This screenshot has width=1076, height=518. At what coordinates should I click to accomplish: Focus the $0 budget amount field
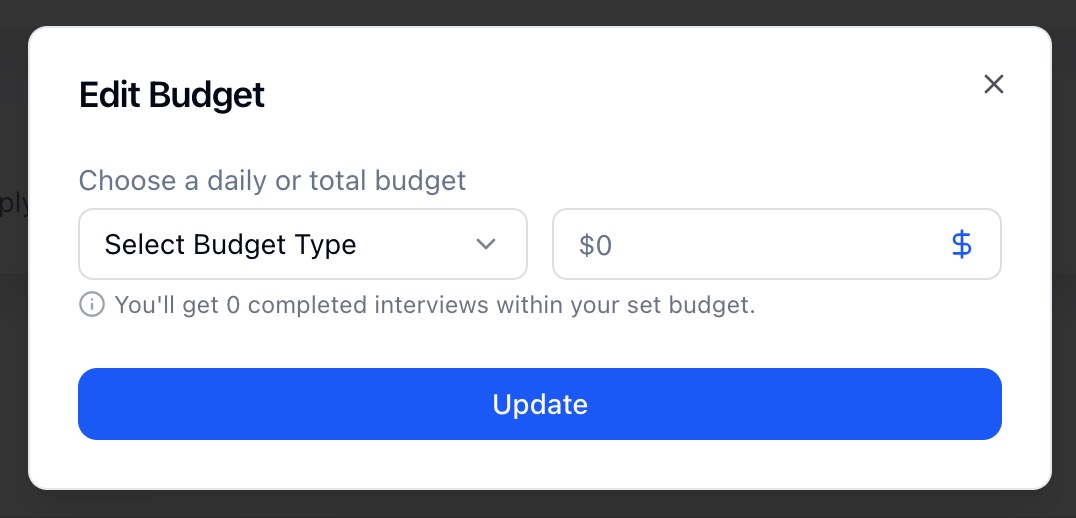[750, 244]
